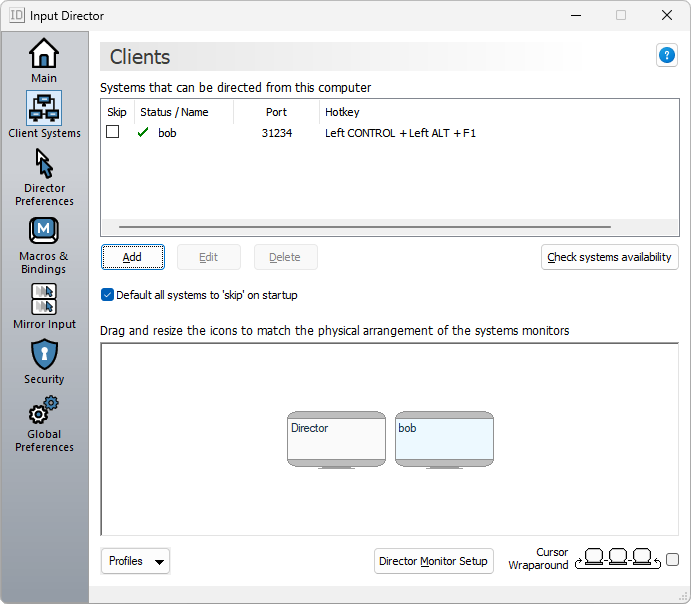Expand the Profiles dropdown
691x604 pixels.
click(x=135, y=561)
